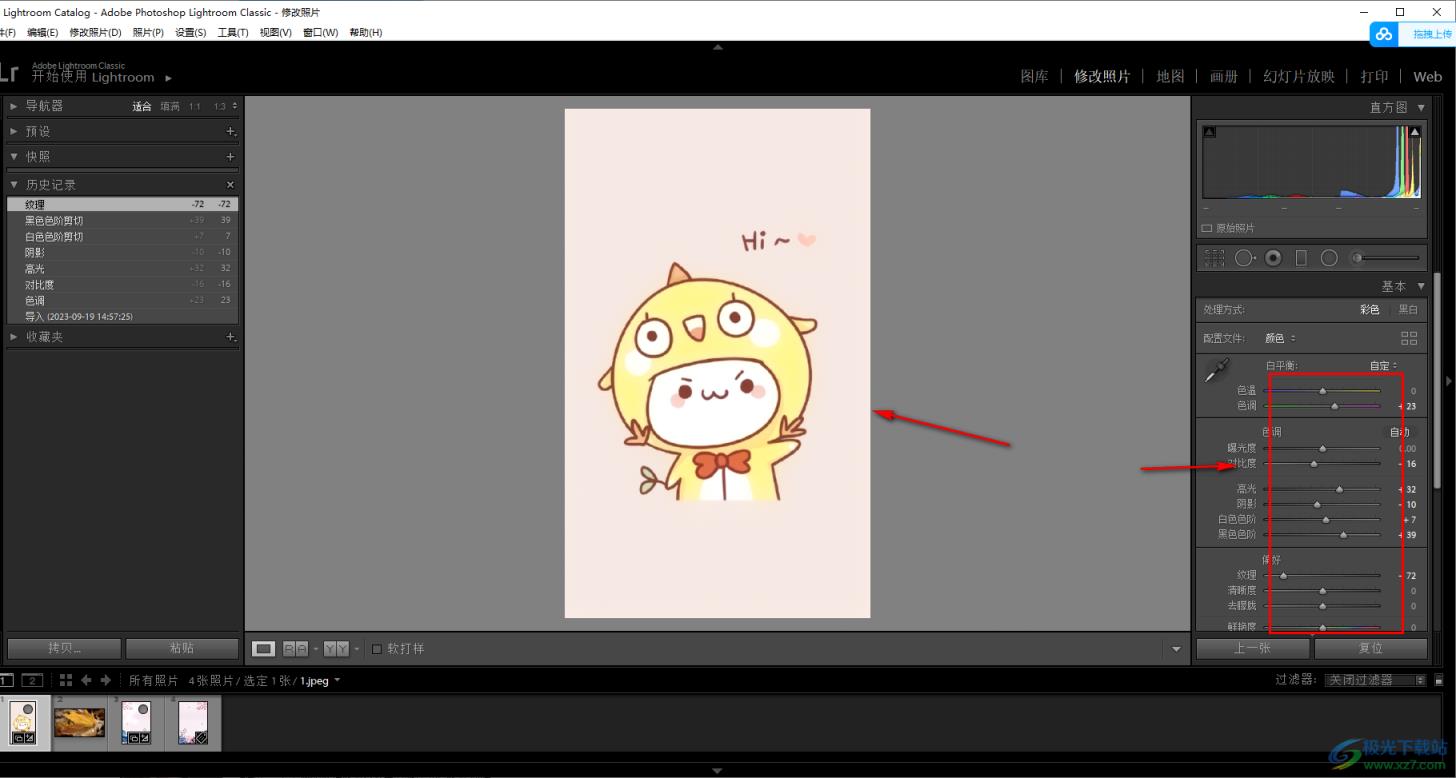
Task: Open the profile browser grid icon
Action: click(1409, 338)
